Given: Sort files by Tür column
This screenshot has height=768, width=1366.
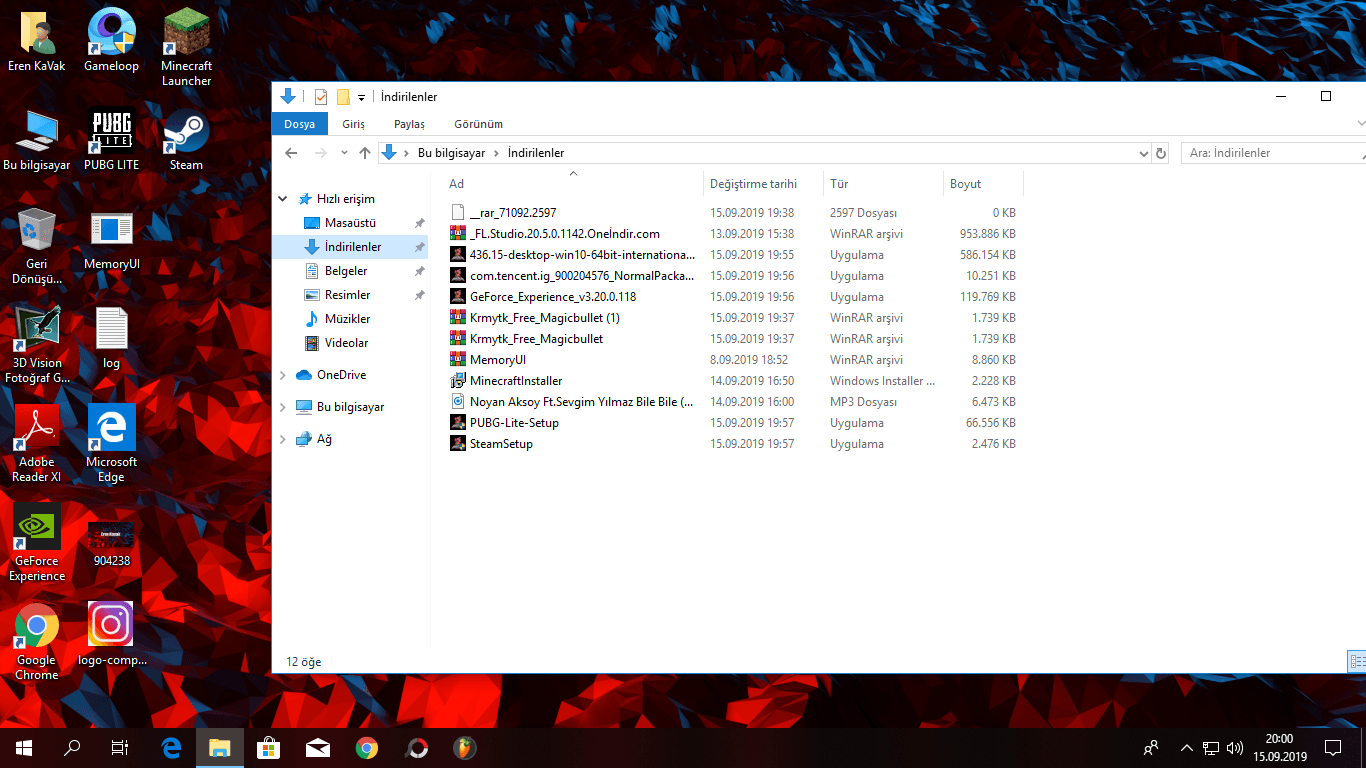Looking at the screenshot, I should pyautogui.click(x=883, y=184).
